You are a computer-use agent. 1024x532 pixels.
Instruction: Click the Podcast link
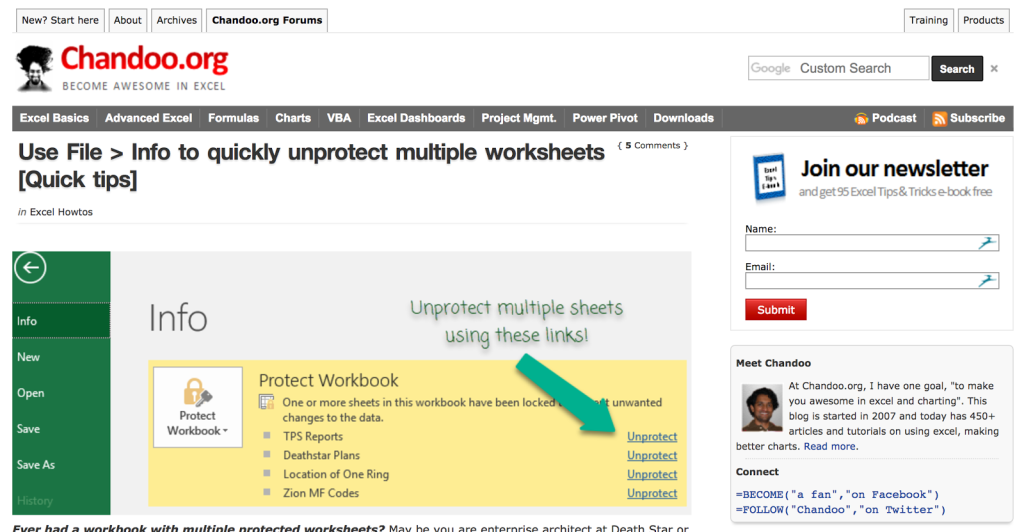coord(893,118)
